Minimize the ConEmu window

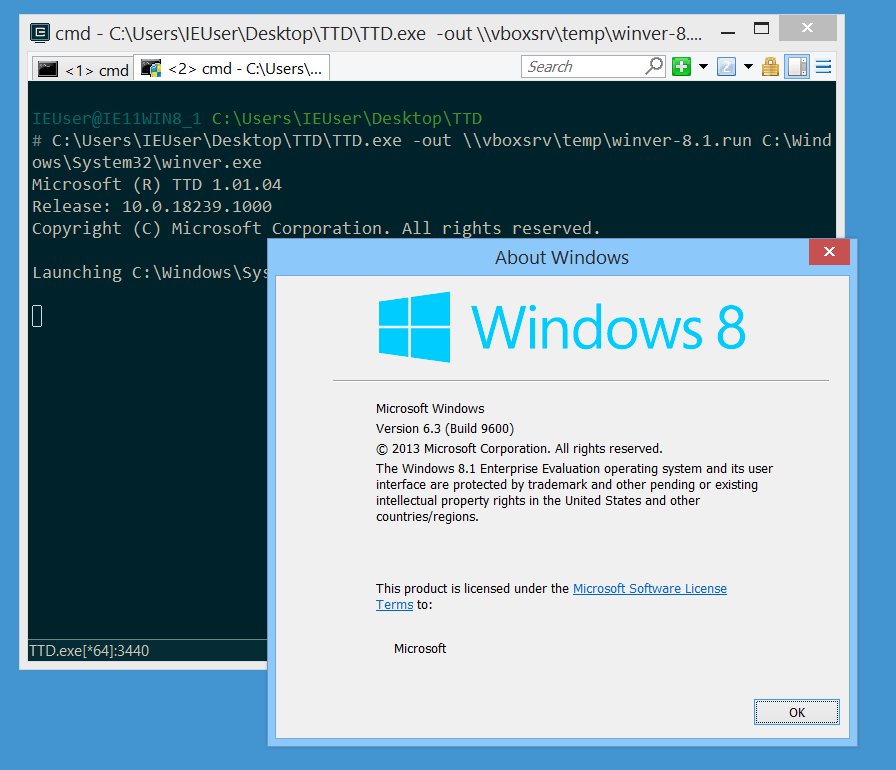[x=727, y=33]
